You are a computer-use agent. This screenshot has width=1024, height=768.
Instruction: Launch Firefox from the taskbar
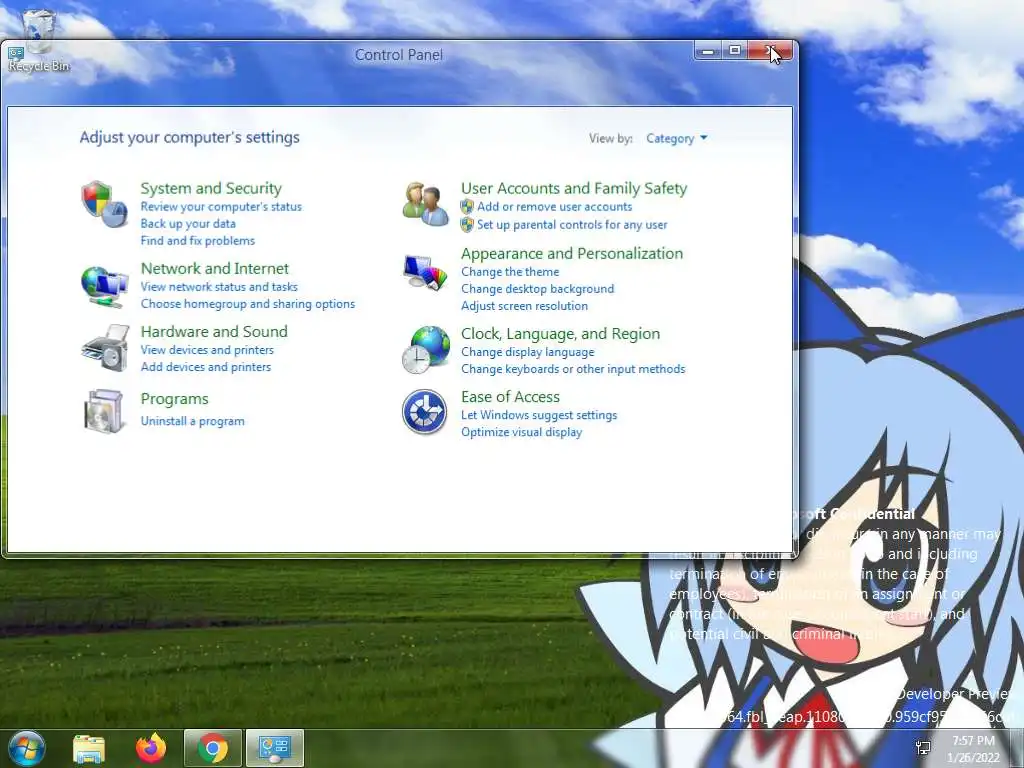point(151,748)
